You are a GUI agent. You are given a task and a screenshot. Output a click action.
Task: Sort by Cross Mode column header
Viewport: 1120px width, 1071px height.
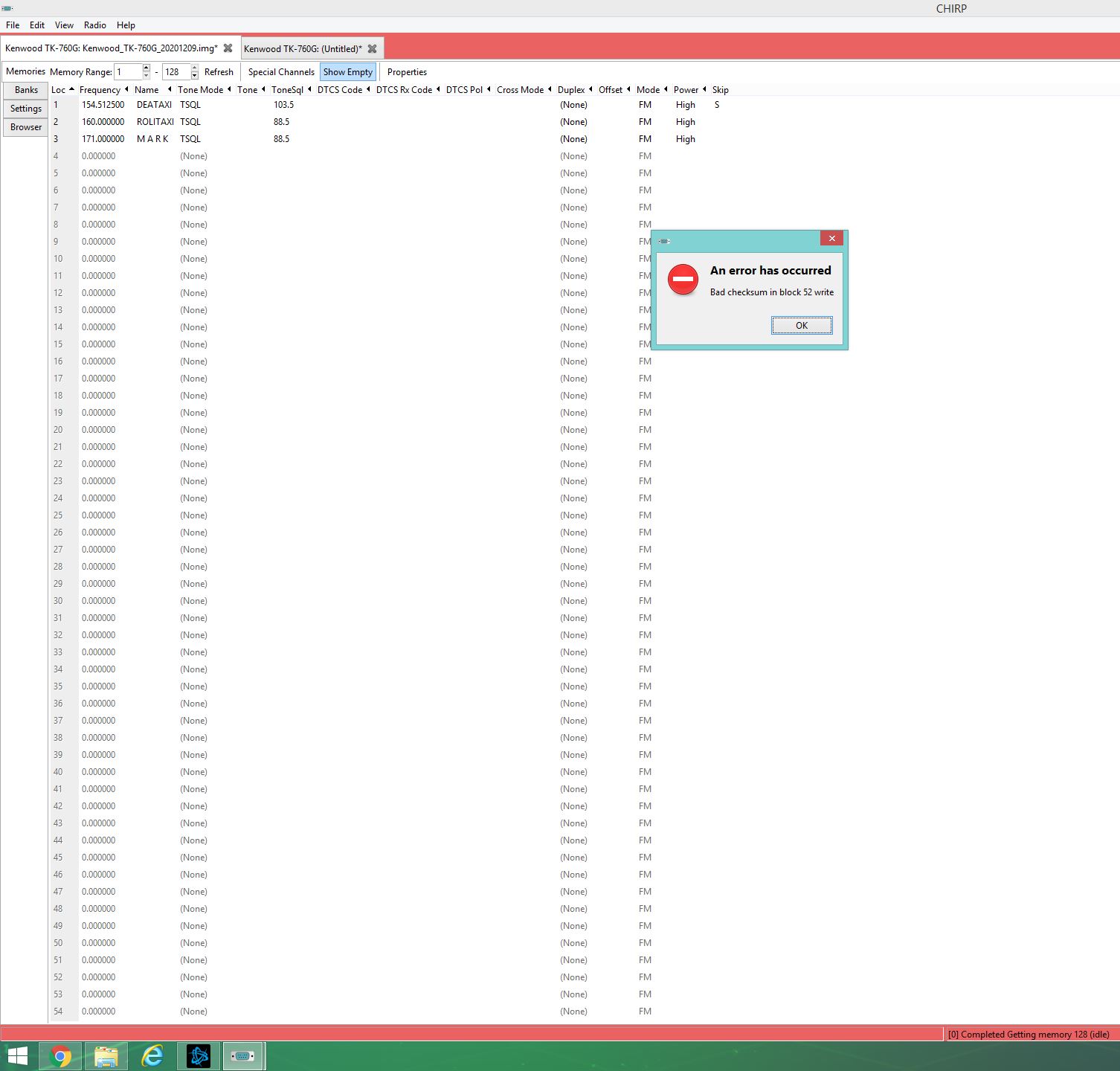(520, 90)
